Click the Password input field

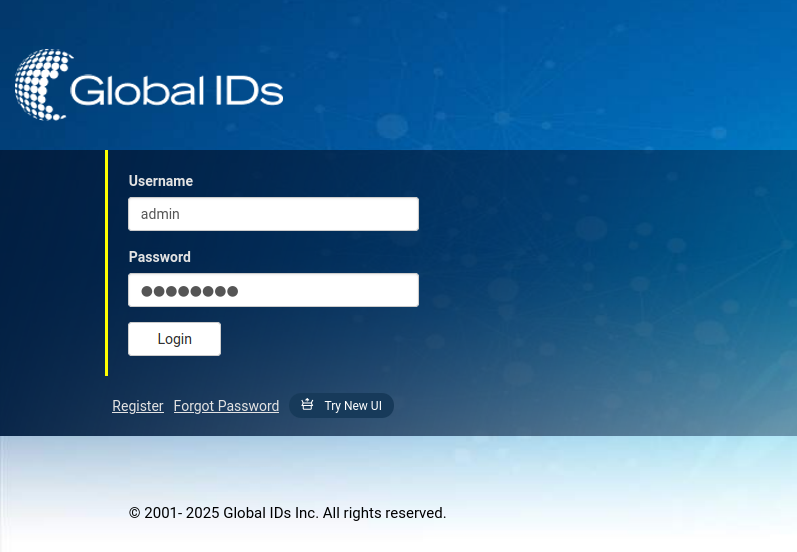273,290
